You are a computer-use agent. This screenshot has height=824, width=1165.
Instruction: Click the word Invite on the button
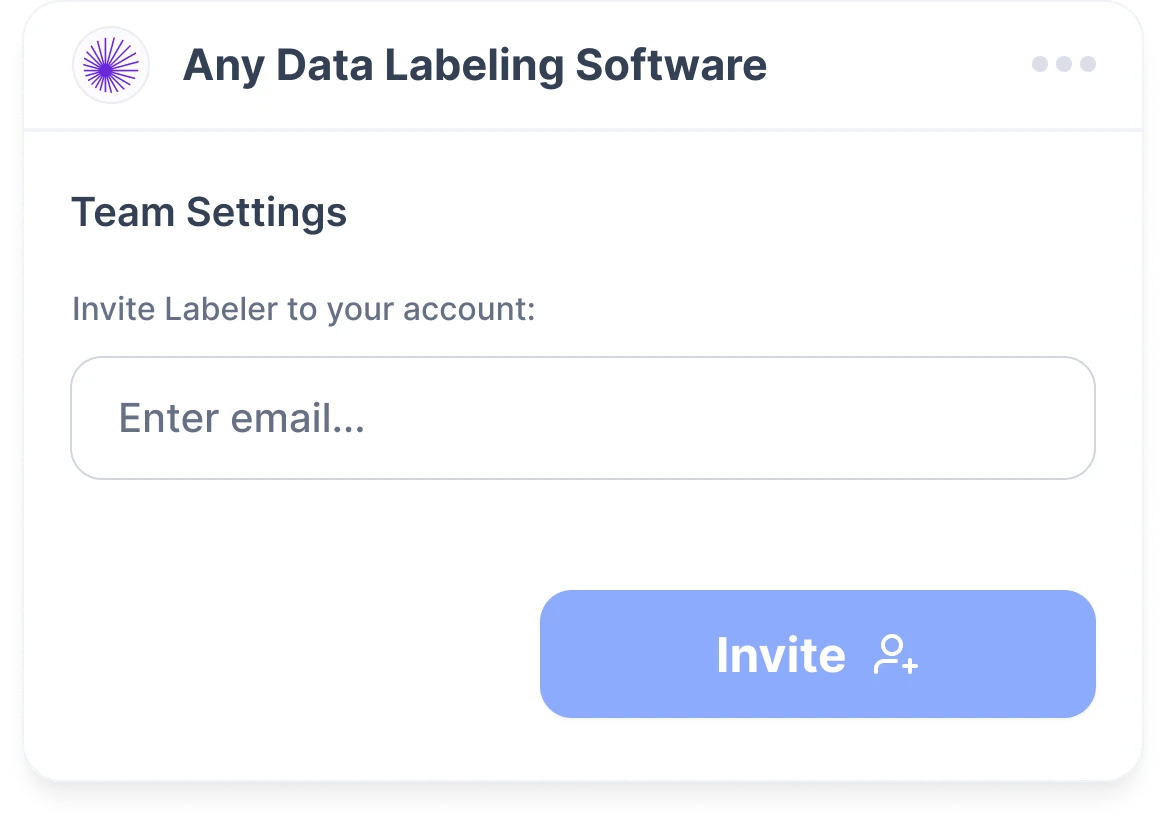(780, 655)
